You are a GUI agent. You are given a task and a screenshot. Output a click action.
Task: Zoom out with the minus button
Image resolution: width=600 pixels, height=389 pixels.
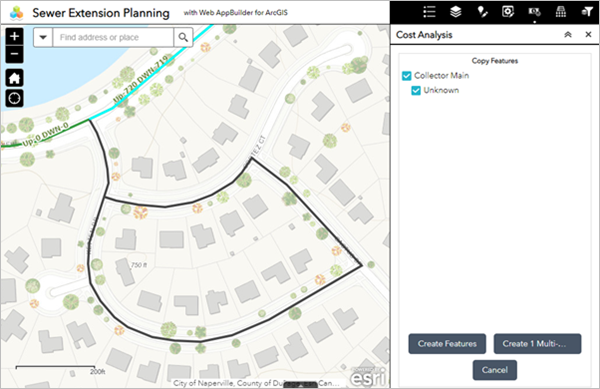(x=15, y=54)
